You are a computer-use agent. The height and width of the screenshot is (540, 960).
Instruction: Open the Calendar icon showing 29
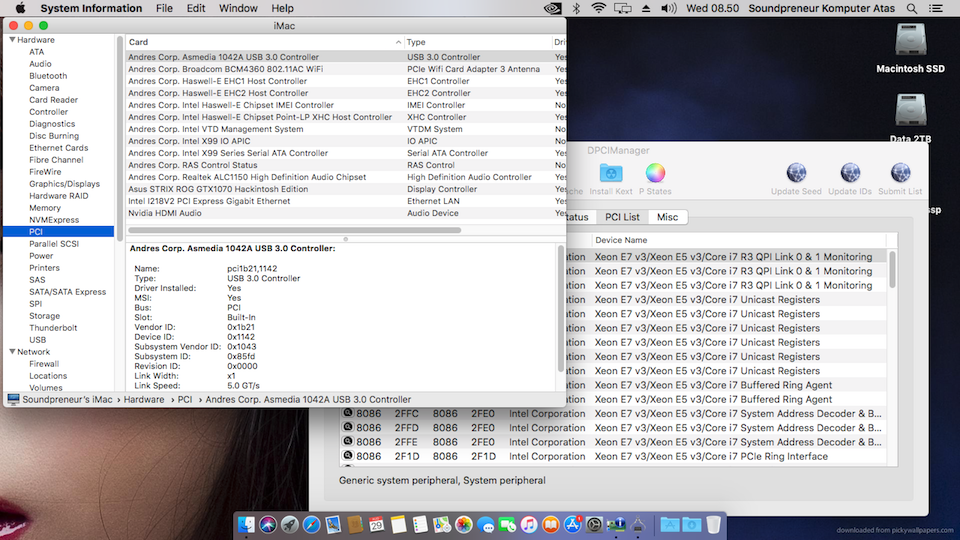(x=377, y=525)
